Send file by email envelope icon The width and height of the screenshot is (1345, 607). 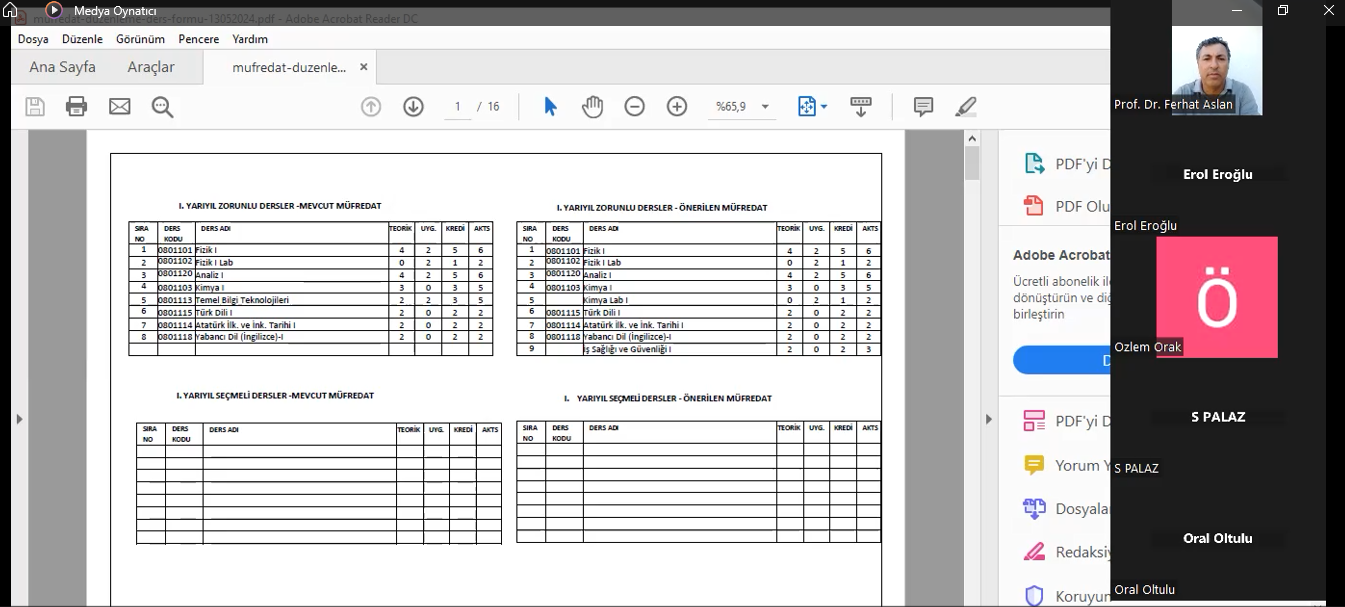coord(120,106)
